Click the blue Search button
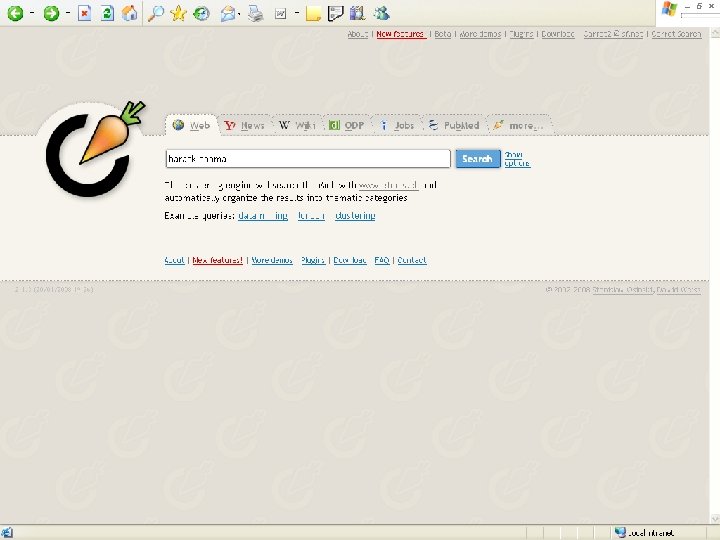The height and width of the screenshot is (540, 720). pyautogui.click(x=478, y=159)
